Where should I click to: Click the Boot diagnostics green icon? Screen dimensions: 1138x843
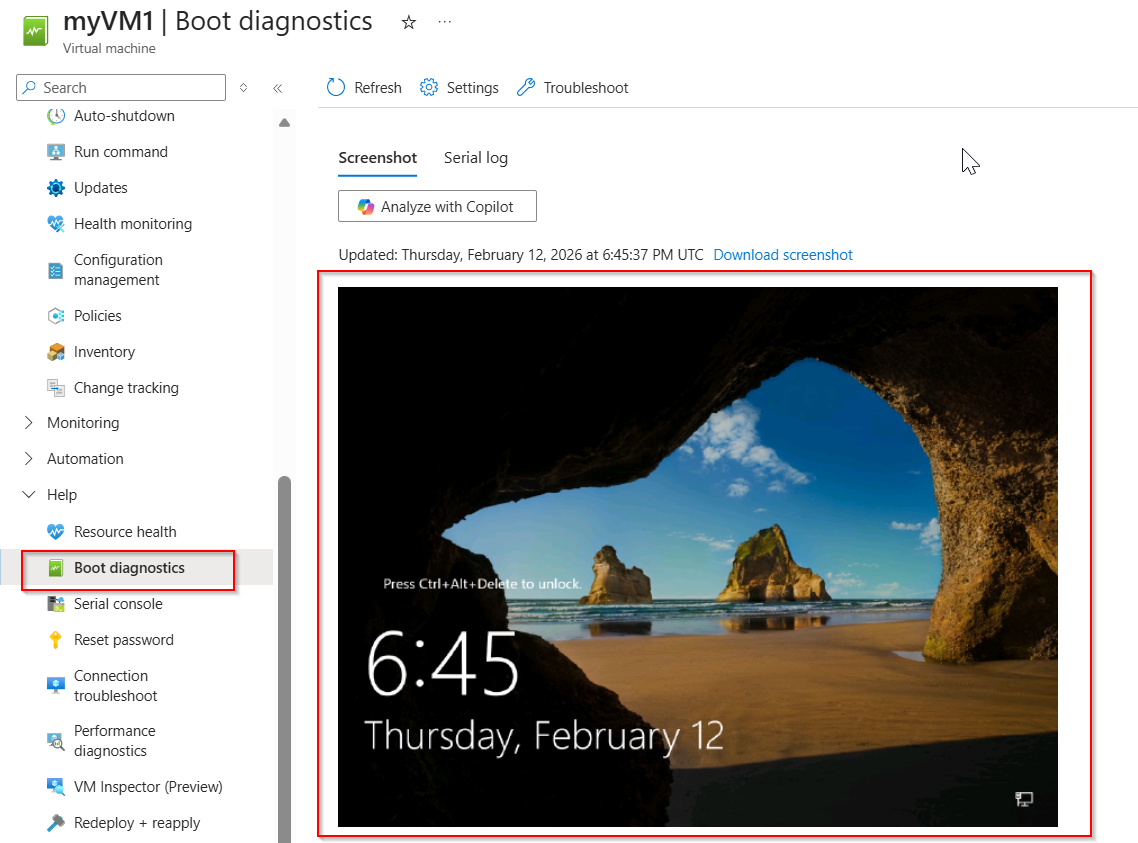[56, 568]
